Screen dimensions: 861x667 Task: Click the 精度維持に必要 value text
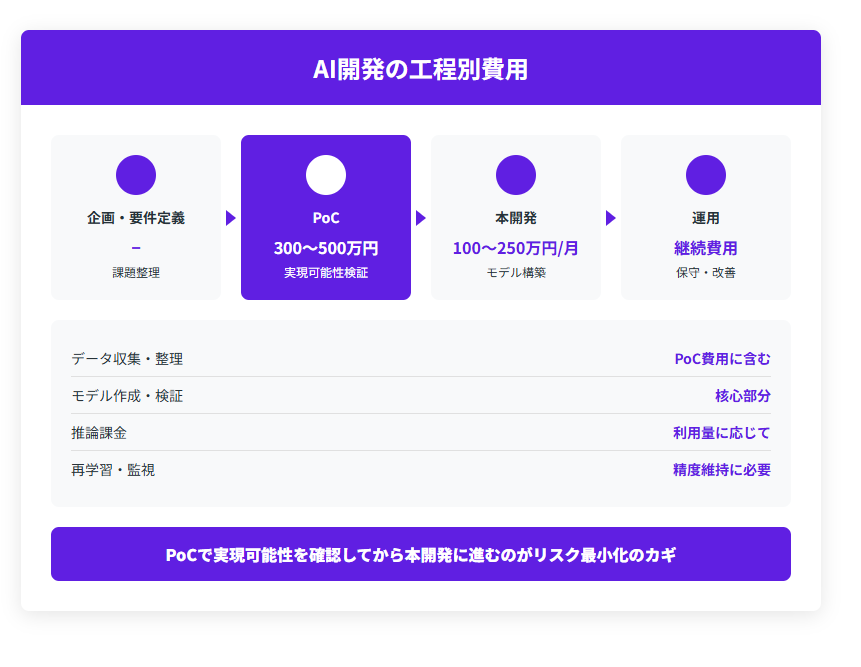point(721,470)
